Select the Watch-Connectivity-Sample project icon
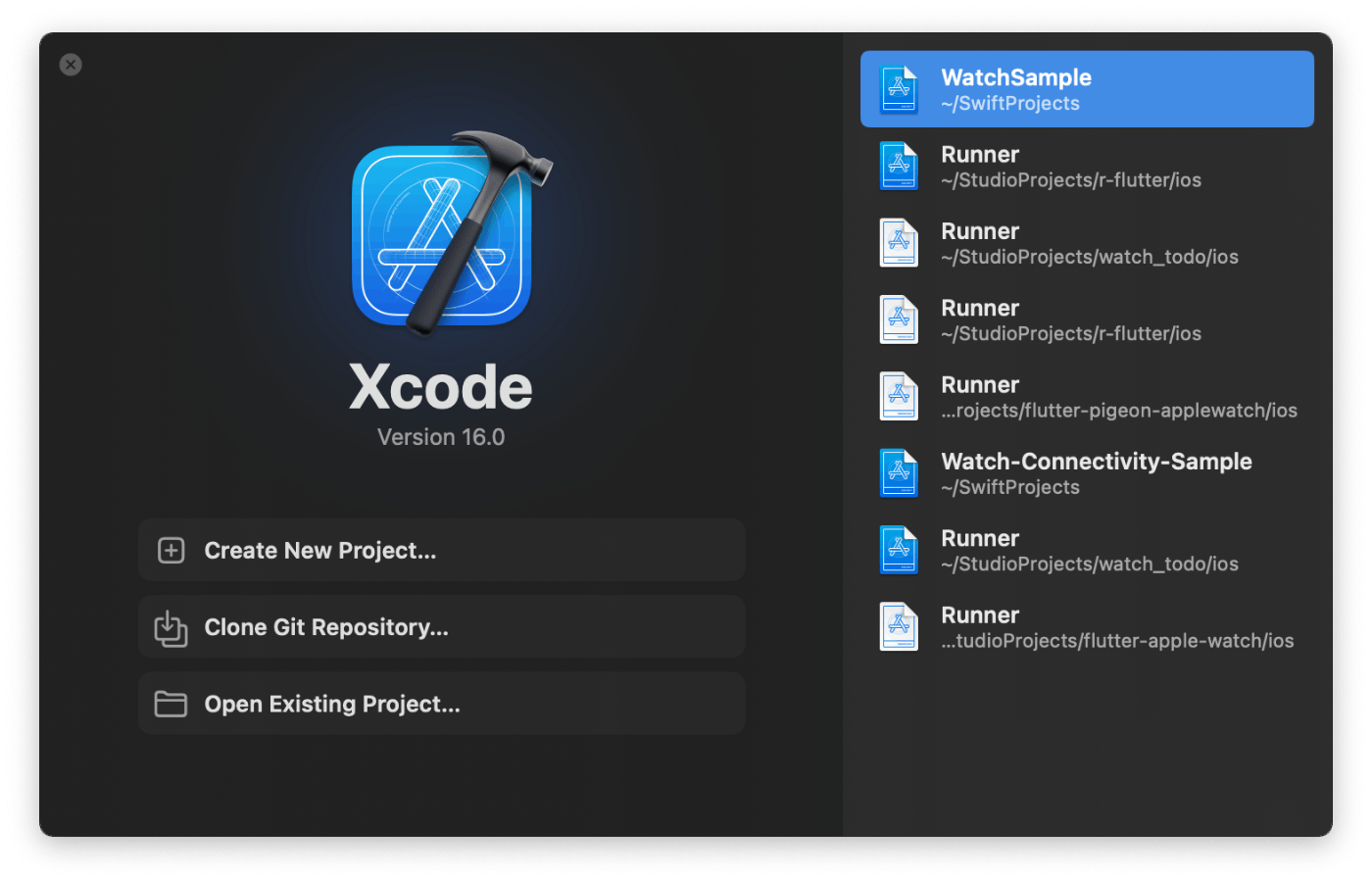The width and height of the screenshot is (1372, 883). pos(899,473)
